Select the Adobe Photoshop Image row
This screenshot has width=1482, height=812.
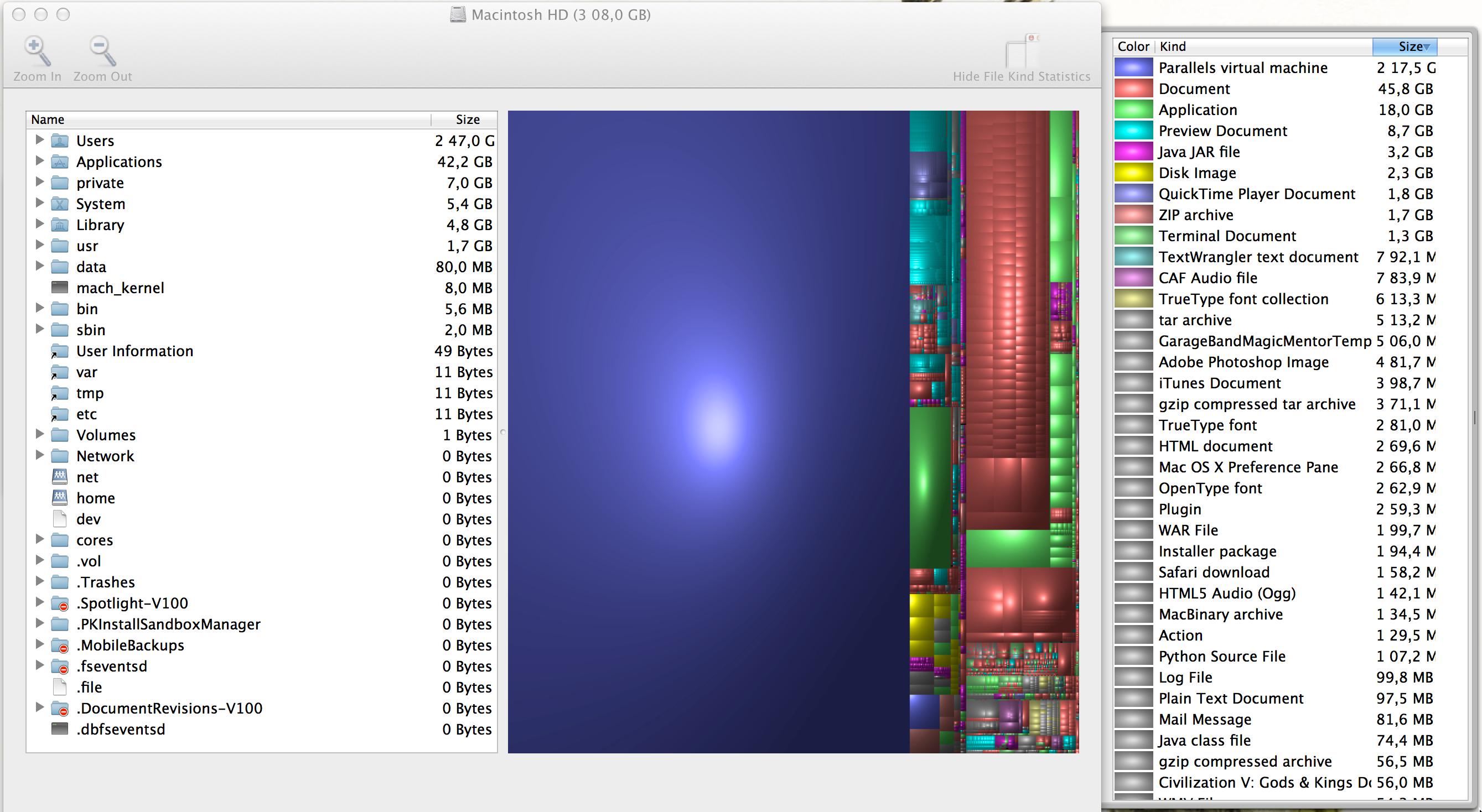click(x=1275, y=362)
